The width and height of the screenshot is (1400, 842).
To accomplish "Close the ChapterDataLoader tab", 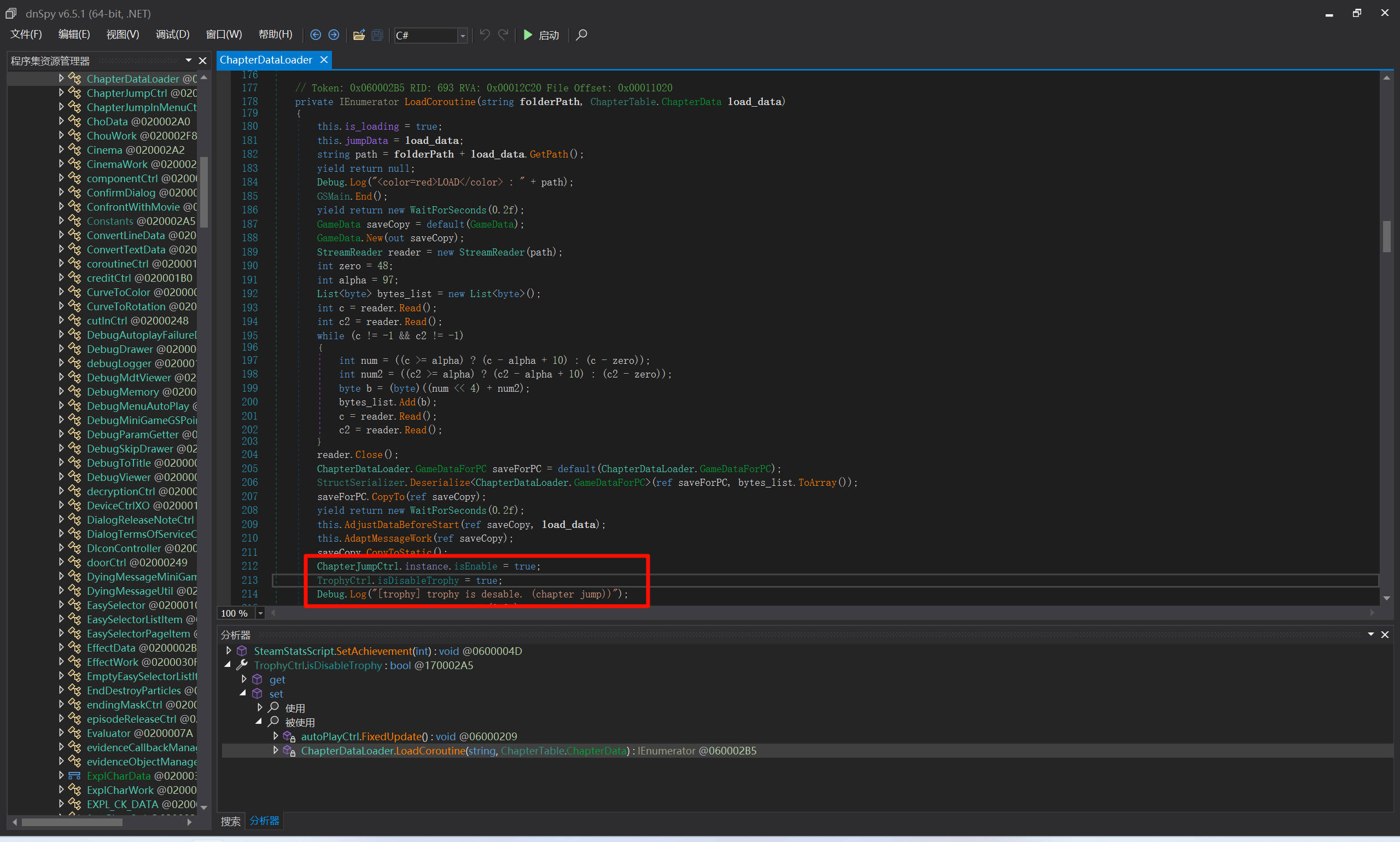I will pos(324,60).
